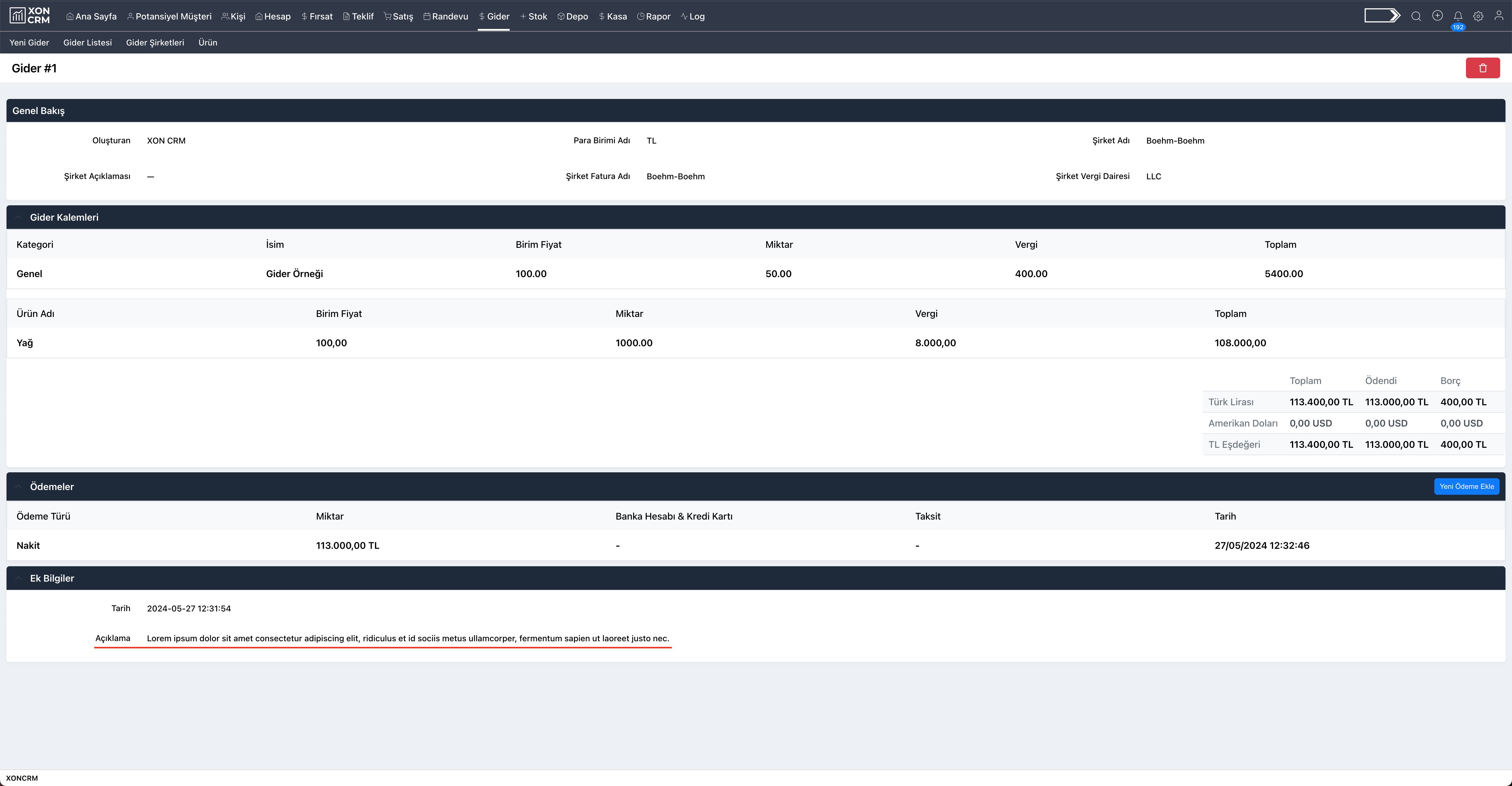Click the Türk Lirası summary row label
The width and height of the screenshot is (1512, 786).
point(1231,402)
